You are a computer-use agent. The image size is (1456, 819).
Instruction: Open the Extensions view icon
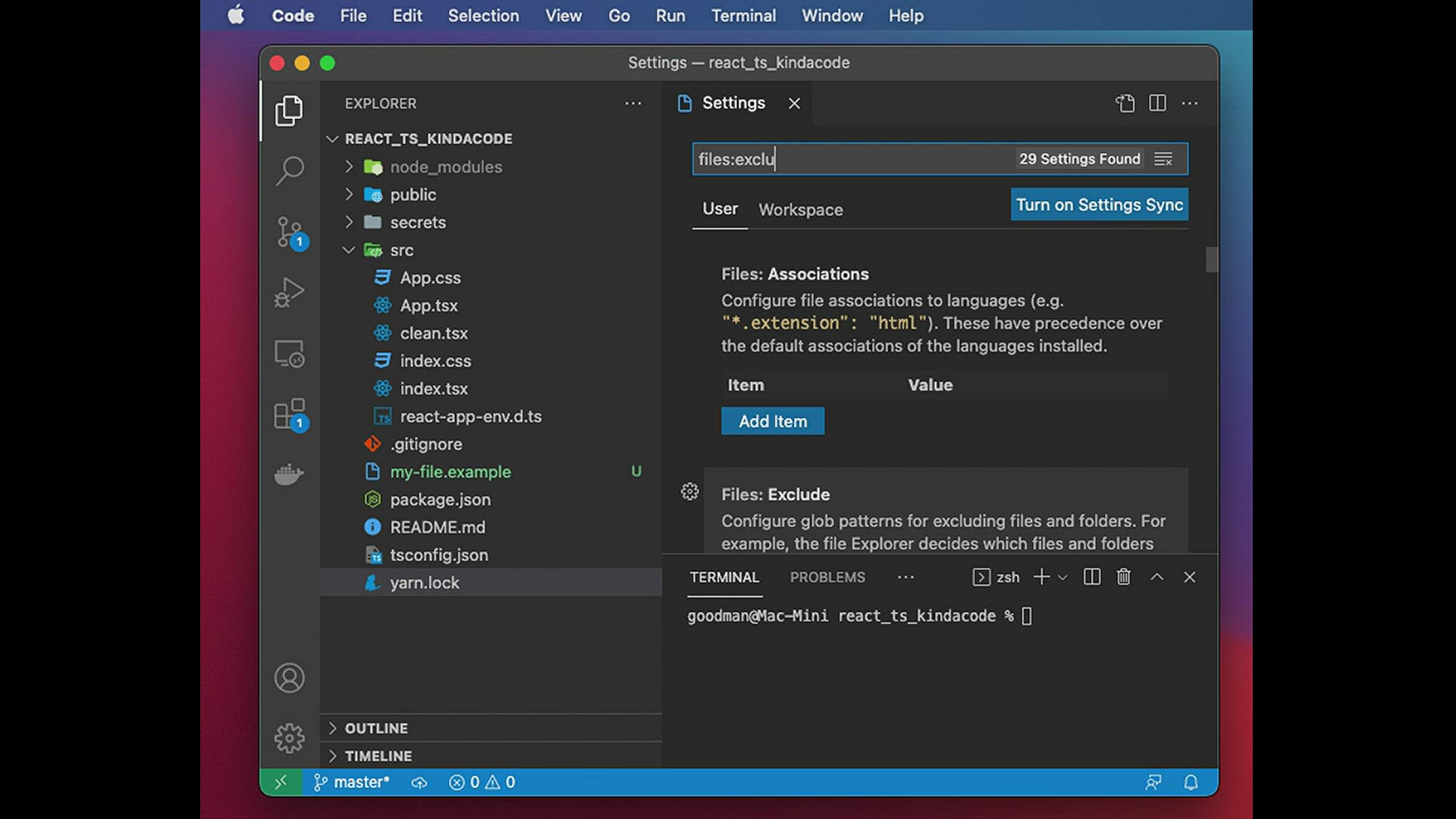pos(289,415)
